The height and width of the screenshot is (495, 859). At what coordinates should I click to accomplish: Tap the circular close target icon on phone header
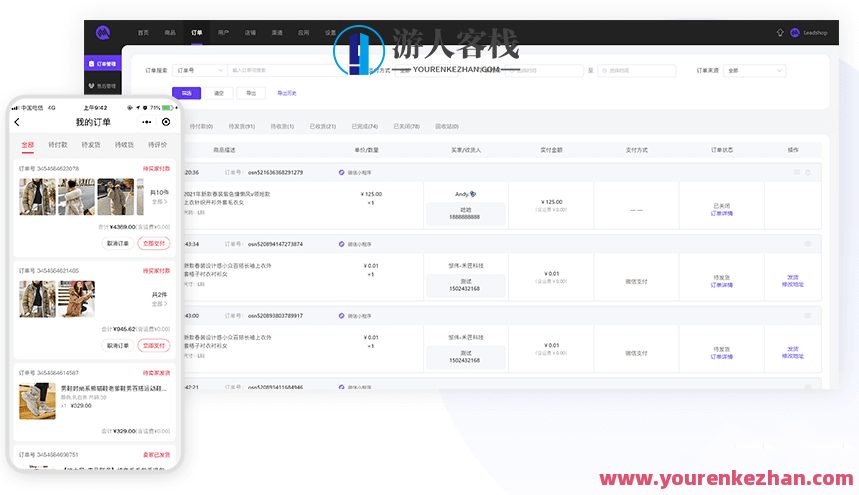[166, 122]
